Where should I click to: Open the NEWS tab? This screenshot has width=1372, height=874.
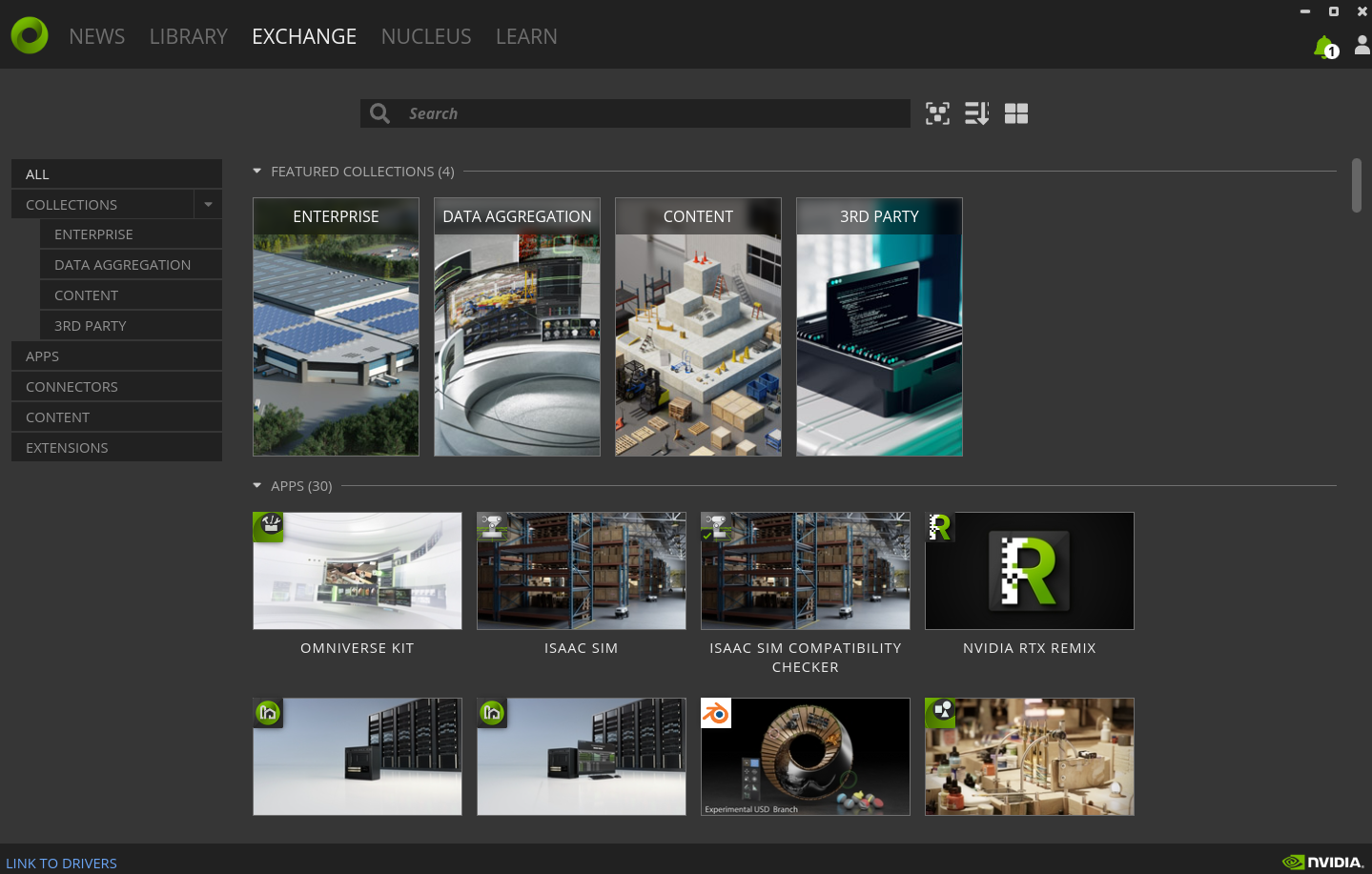pyautogui.click(x=97, y=36)
